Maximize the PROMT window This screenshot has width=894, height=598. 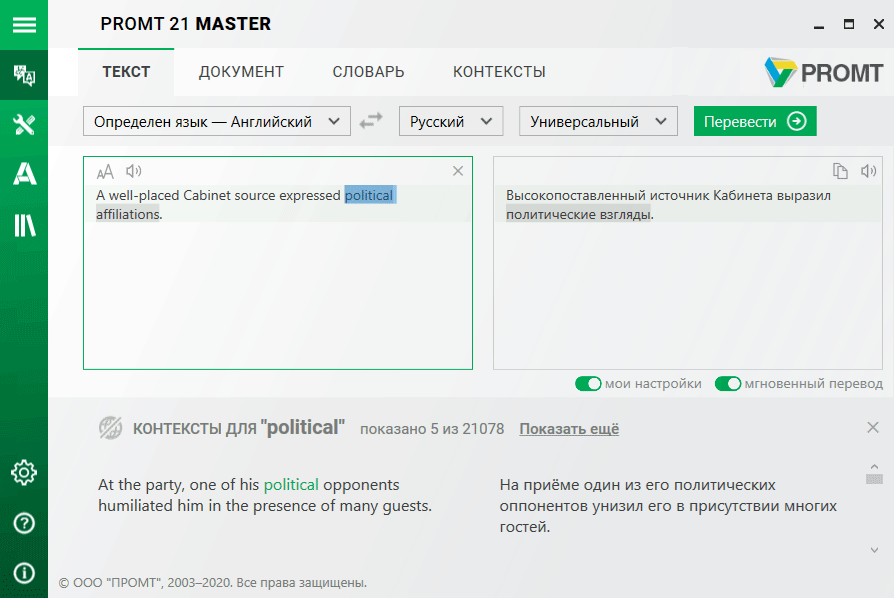pyautogui.click(x=849, y=24)
